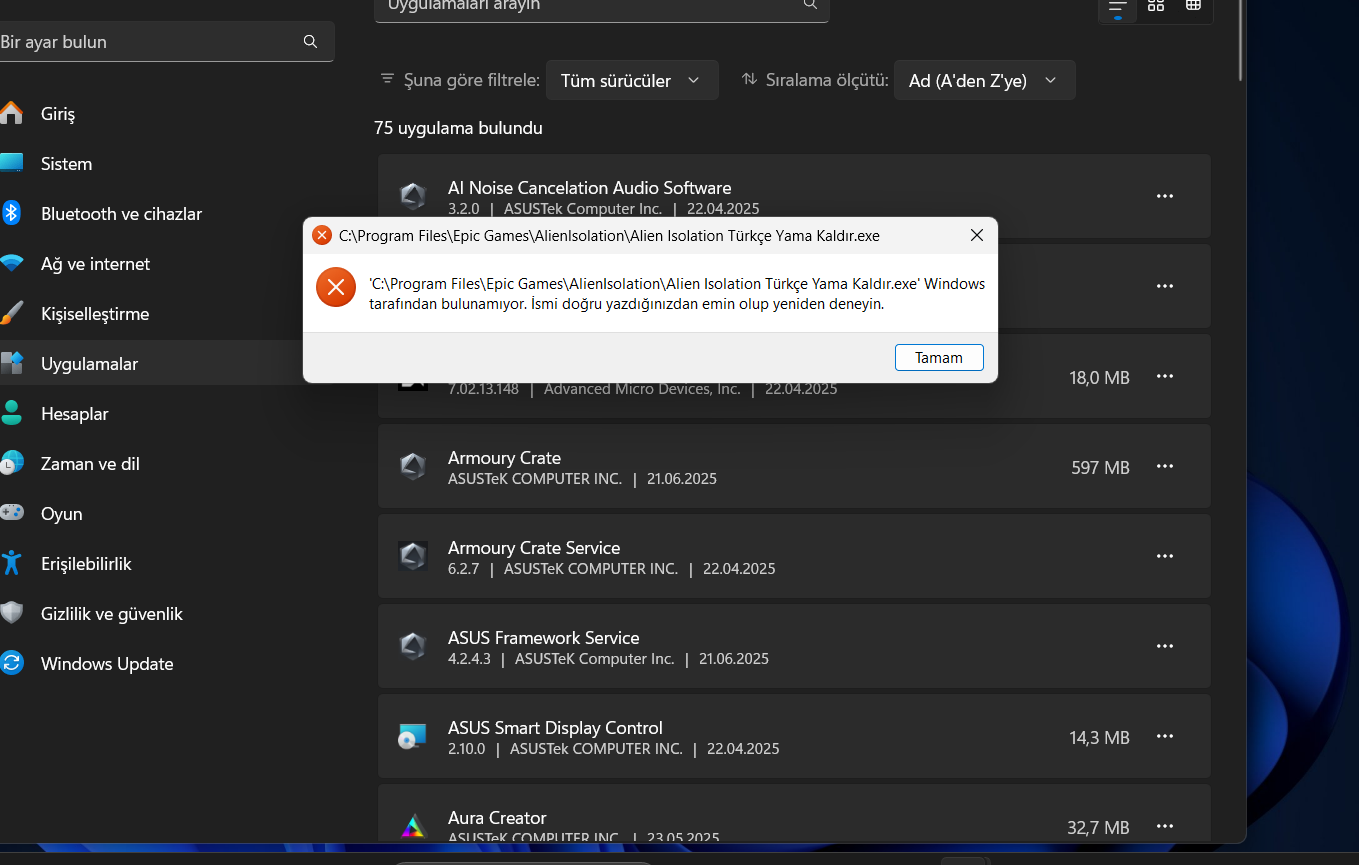The width and height of the screenshot is (1359, 865).
Task: Click the '14,3 MB' size value
Action: point(1099,738)
